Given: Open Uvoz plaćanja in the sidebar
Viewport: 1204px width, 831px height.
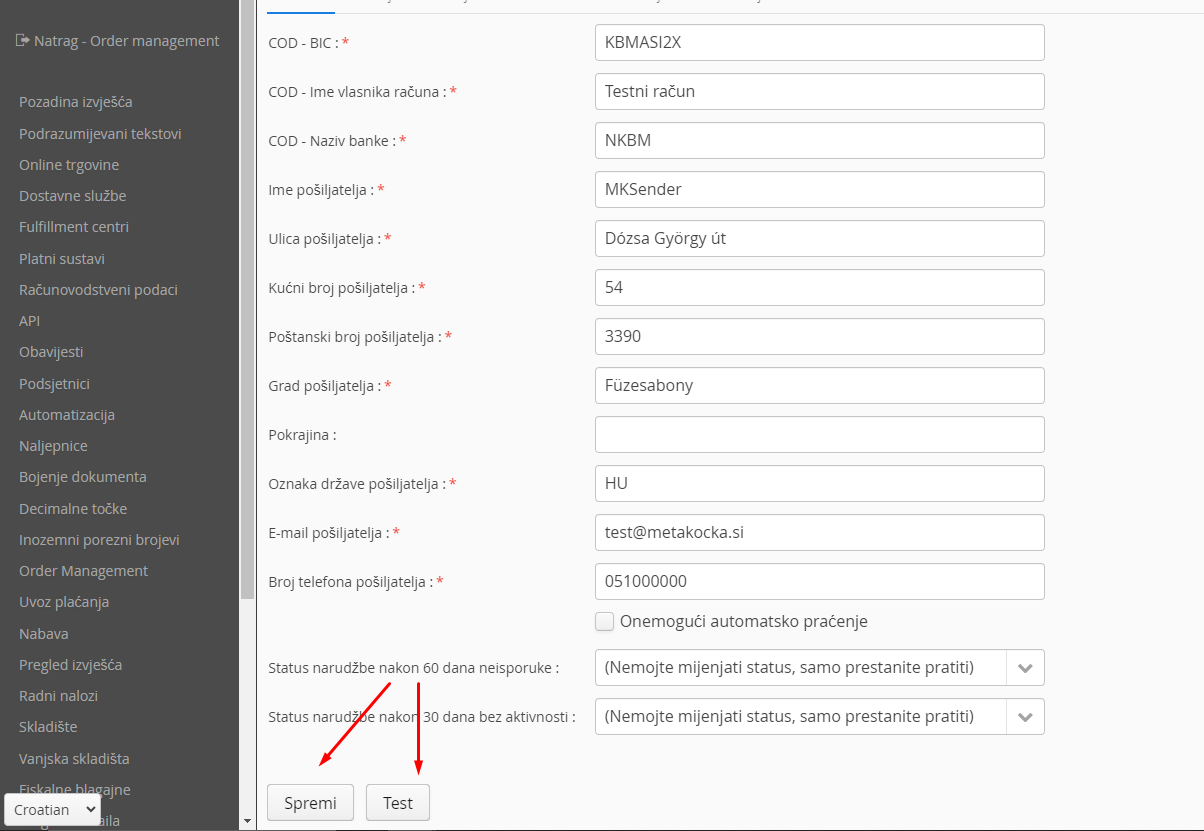Looking at the screenshot, I should point(64,602).
